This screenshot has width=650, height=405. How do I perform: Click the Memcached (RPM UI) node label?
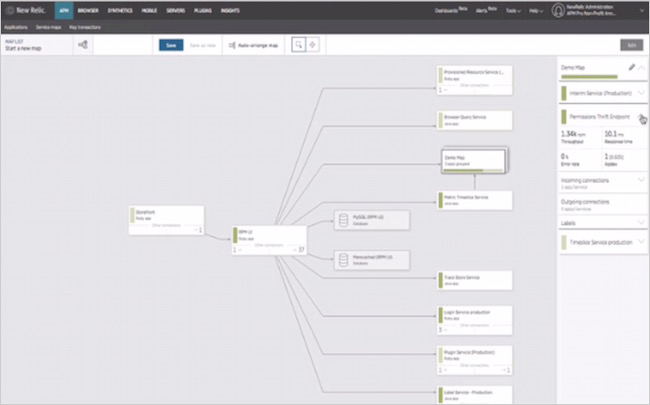(x=372, y=257)
